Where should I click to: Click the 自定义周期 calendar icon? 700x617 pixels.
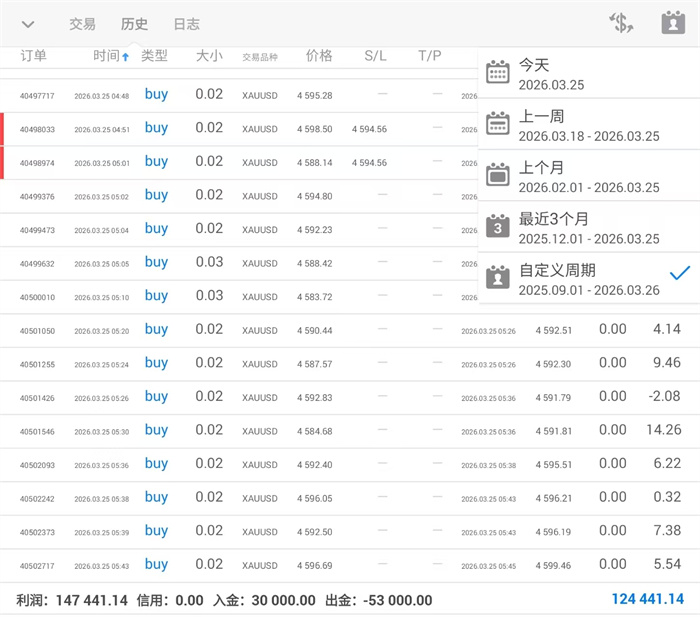498,277
